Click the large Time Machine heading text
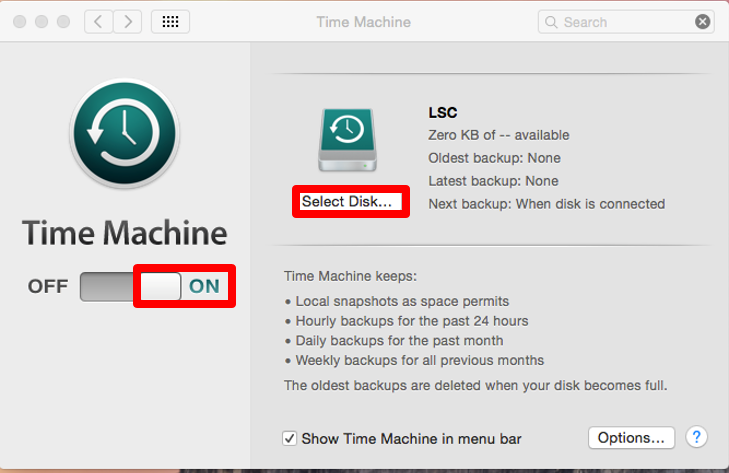729x473 pixels. [125, 233]
